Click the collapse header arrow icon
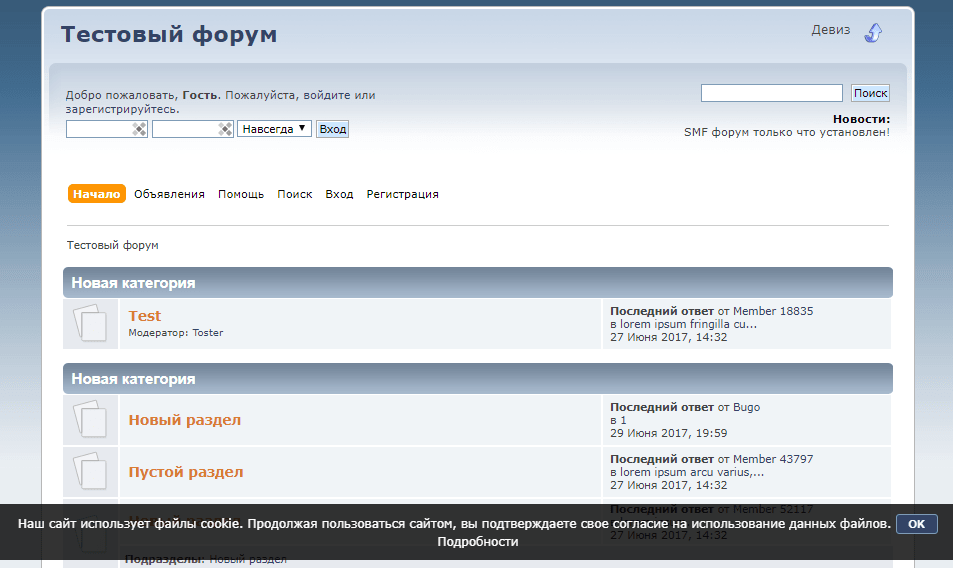The height and width of the screenshot is (568, 953). click(873, 32)
